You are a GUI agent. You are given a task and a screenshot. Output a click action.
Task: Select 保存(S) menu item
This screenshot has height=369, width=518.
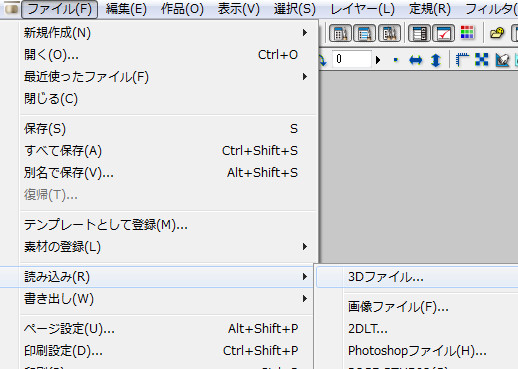[166, 129]
